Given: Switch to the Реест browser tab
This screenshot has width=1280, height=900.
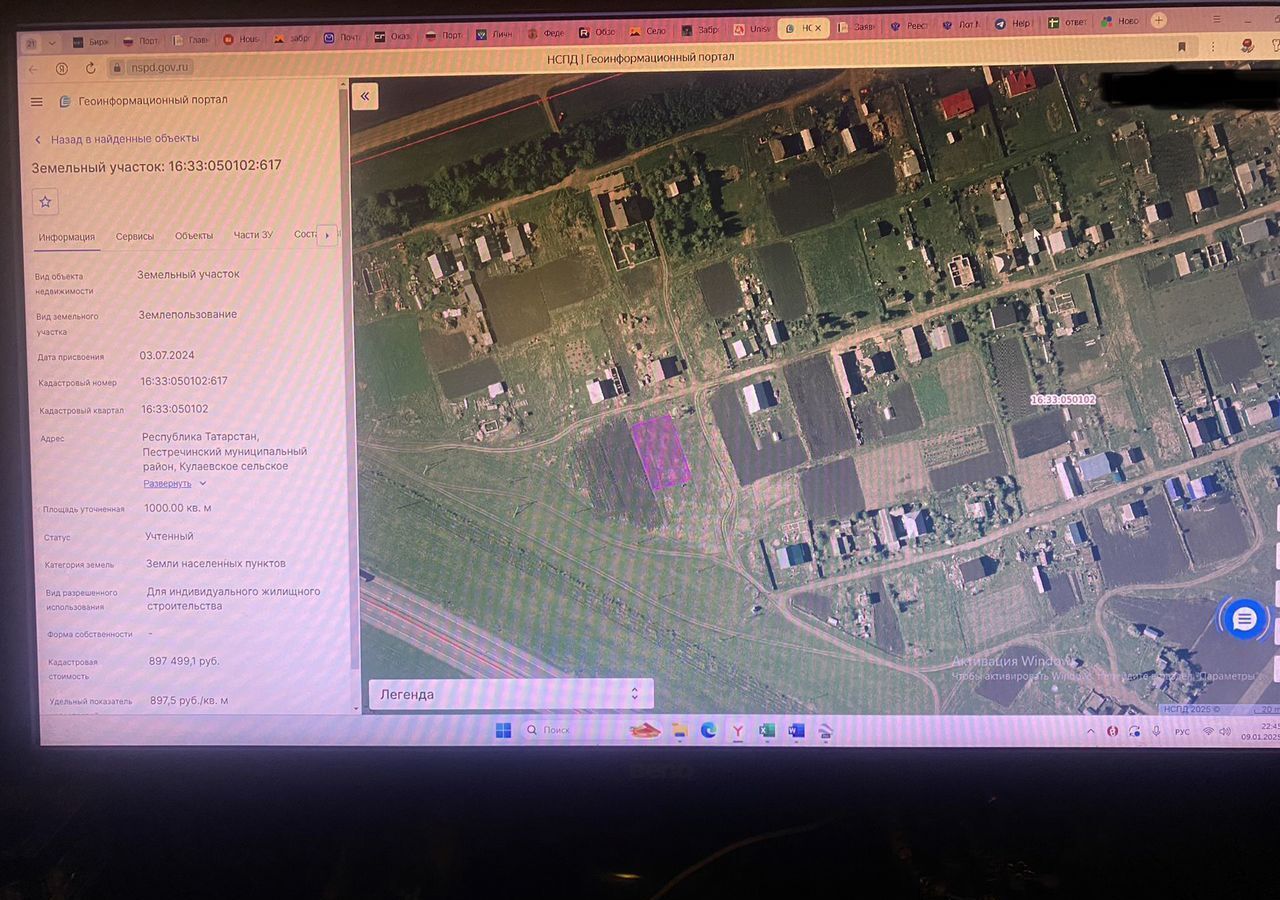Looking at the screenshot, I should tap(908, 27).
